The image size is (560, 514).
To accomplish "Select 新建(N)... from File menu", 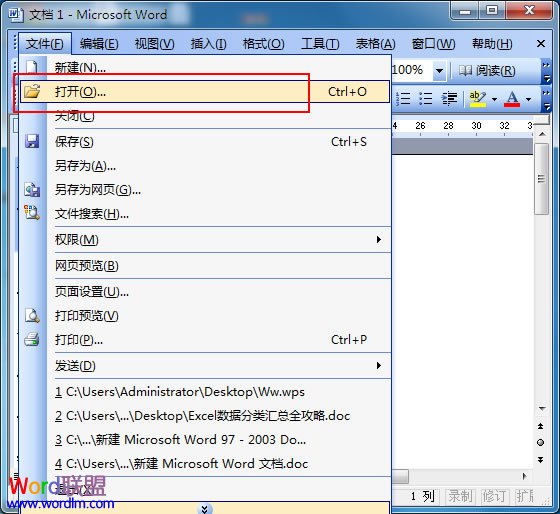I will point(205,68).
